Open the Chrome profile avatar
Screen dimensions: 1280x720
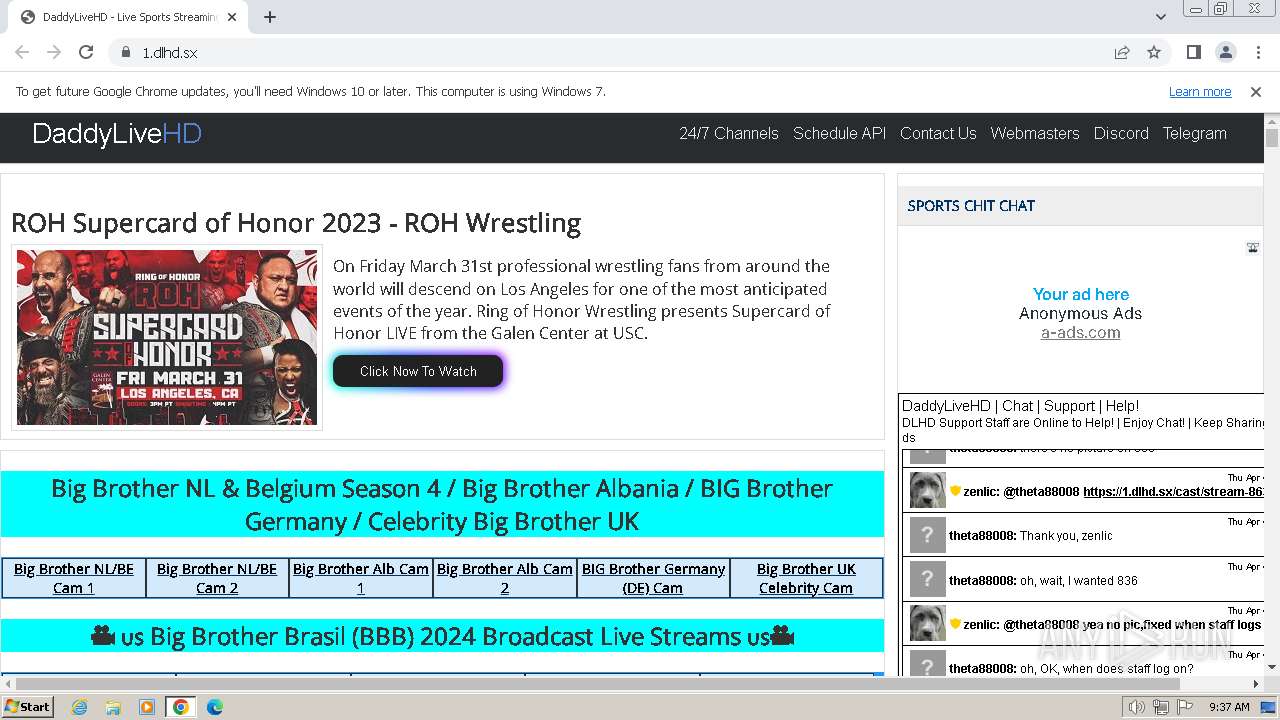pos(1226,52)
